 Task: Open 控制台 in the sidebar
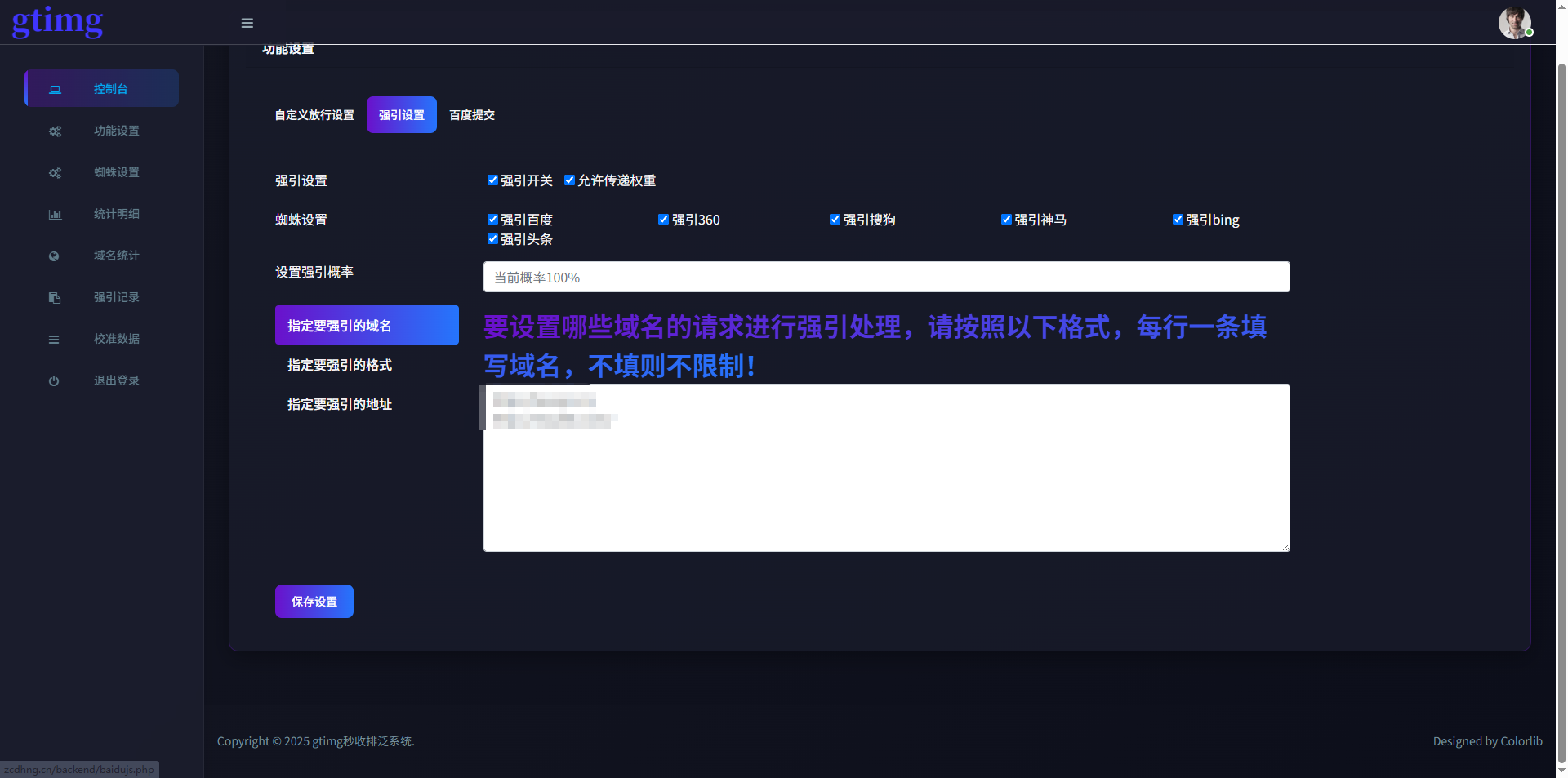102,88
